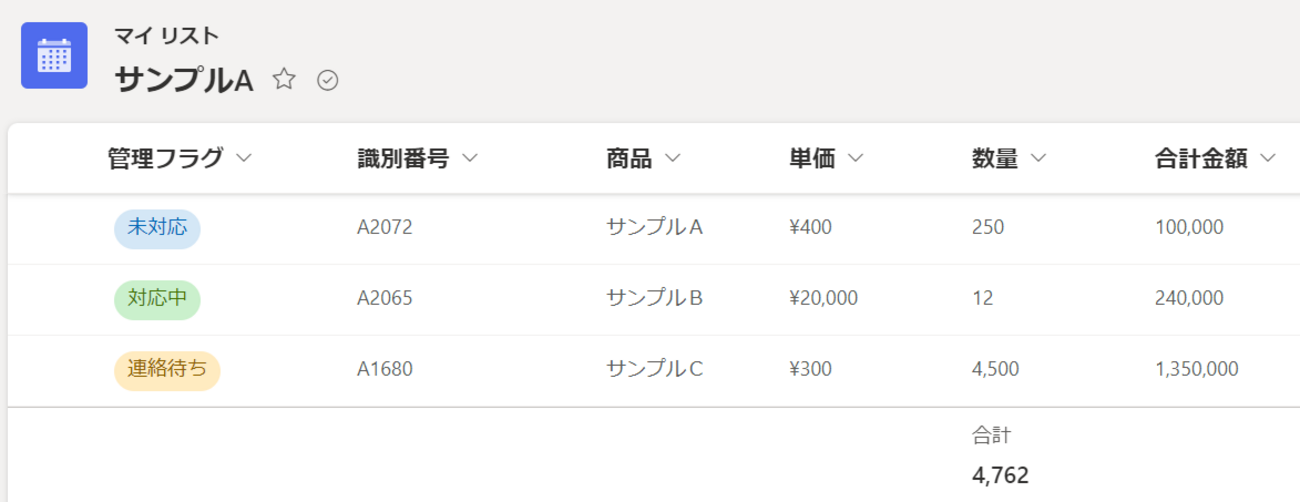Viewport: 1300px width, 502px height.
Task: Open the 数量 column dropdown
Action: pos(1038,158)
